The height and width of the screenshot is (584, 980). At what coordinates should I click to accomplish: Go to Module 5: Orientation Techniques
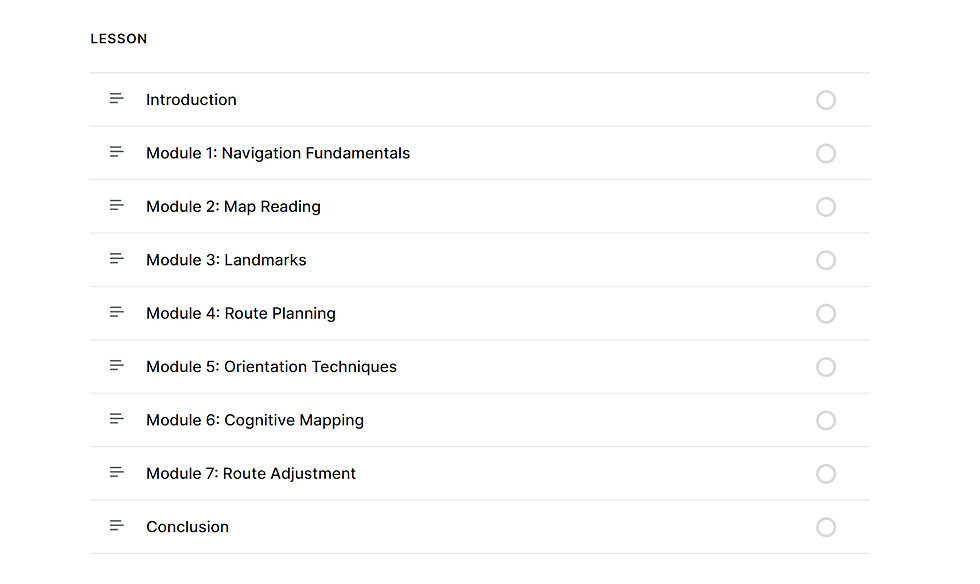(271, 367)
